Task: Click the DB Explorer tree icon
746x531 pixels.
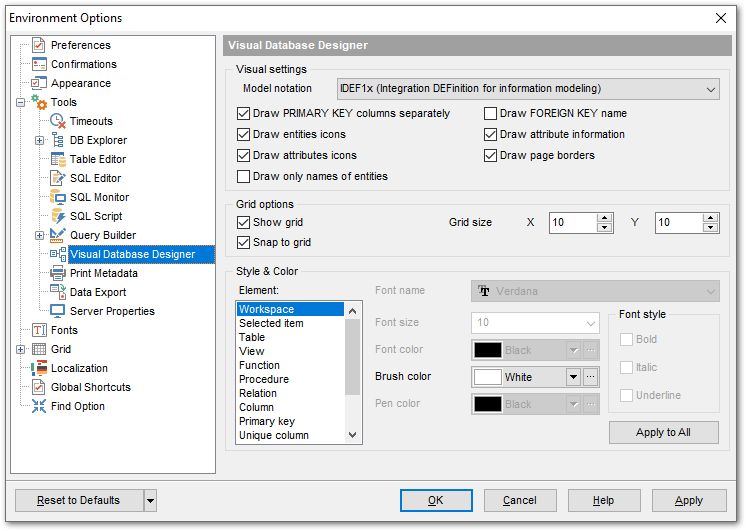Action: point(58,140)
